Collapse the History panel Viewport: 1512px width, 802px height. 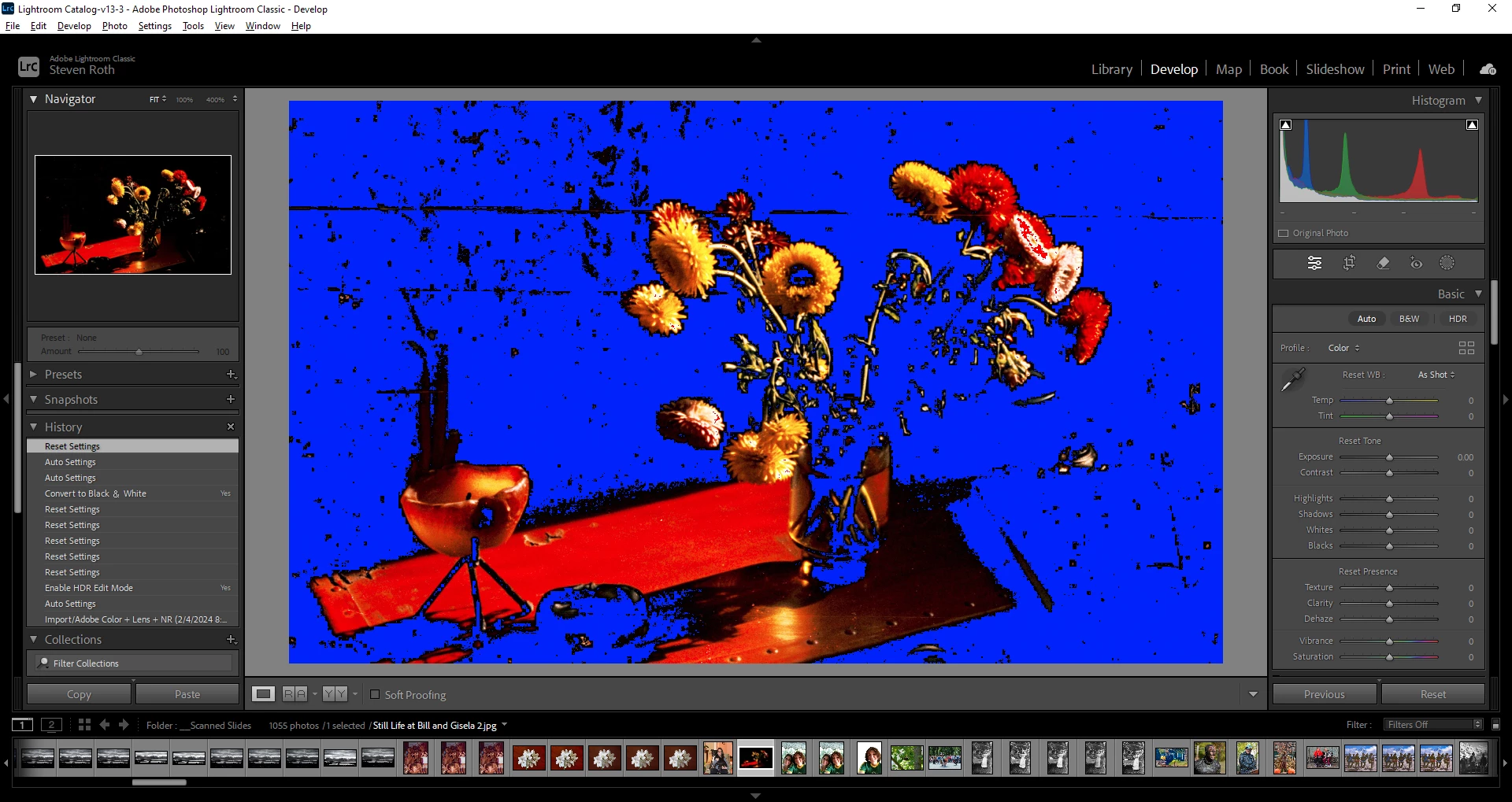[x=33, y=427]
